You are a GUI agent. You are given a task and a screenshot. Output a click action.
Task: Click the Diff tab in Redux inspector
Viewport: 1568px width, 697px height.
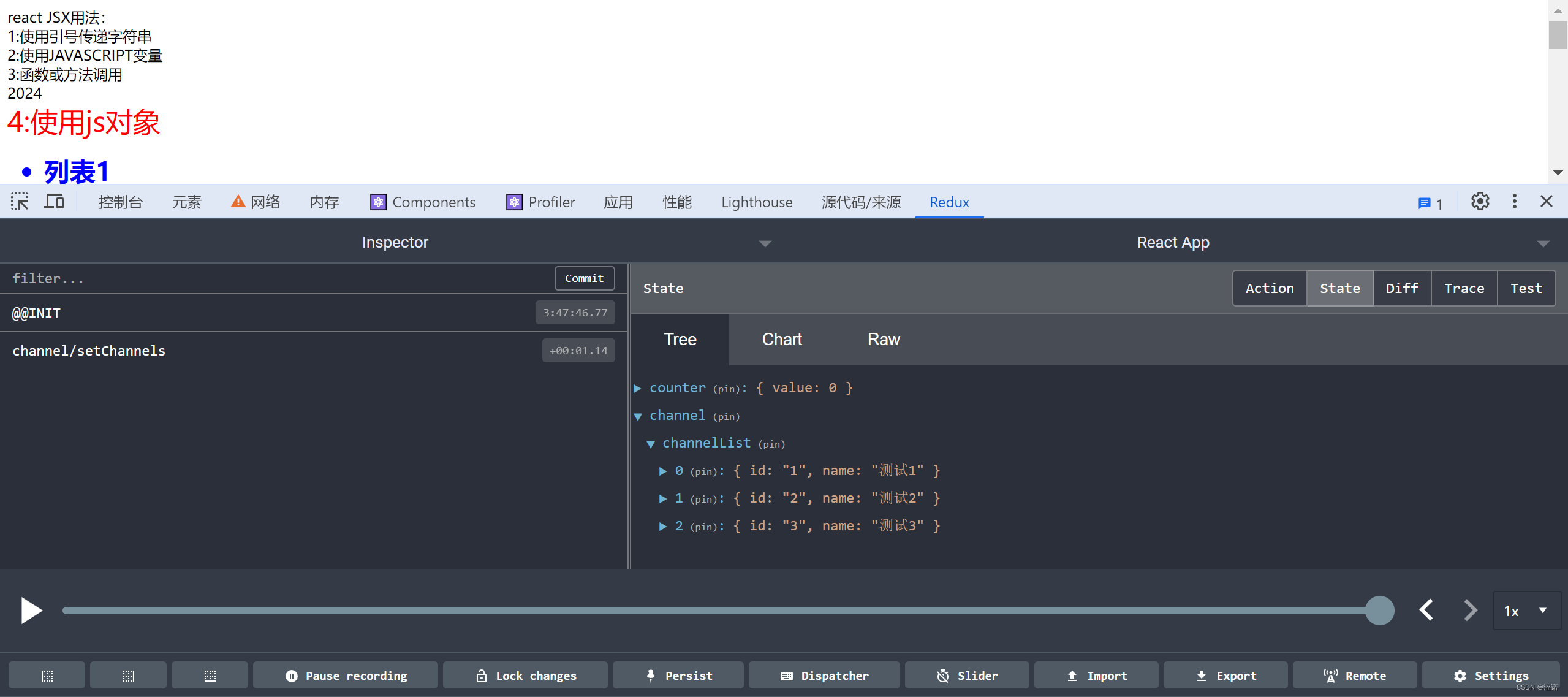click(x=1402, y=288)
